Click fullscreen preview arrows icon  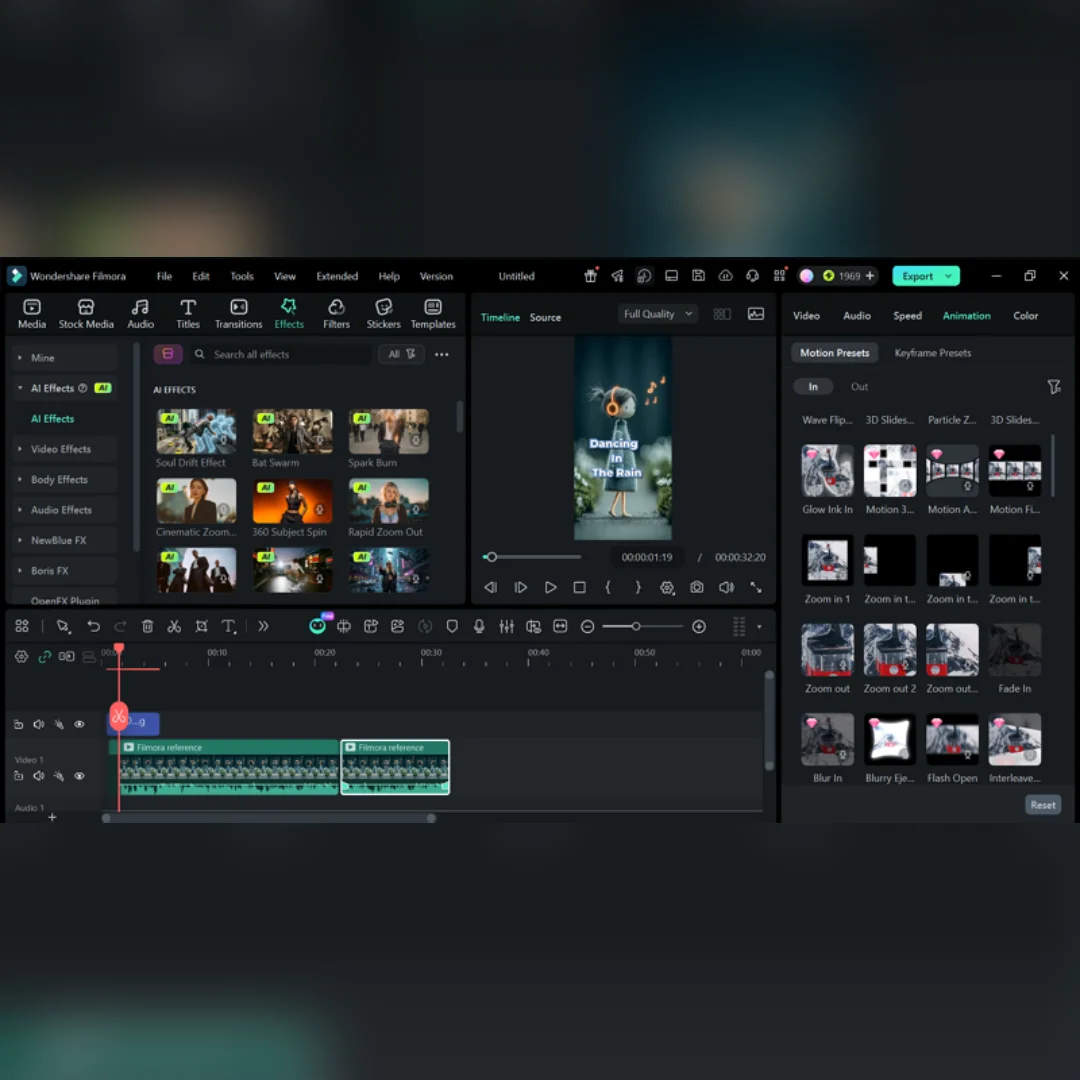click(756, 588)
